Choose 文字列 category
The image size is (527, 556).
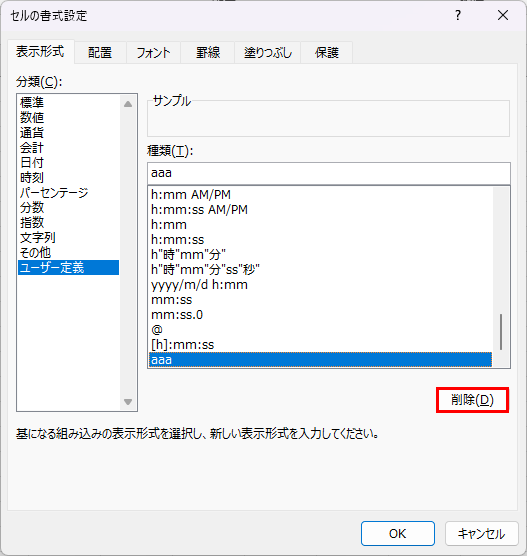68,237
